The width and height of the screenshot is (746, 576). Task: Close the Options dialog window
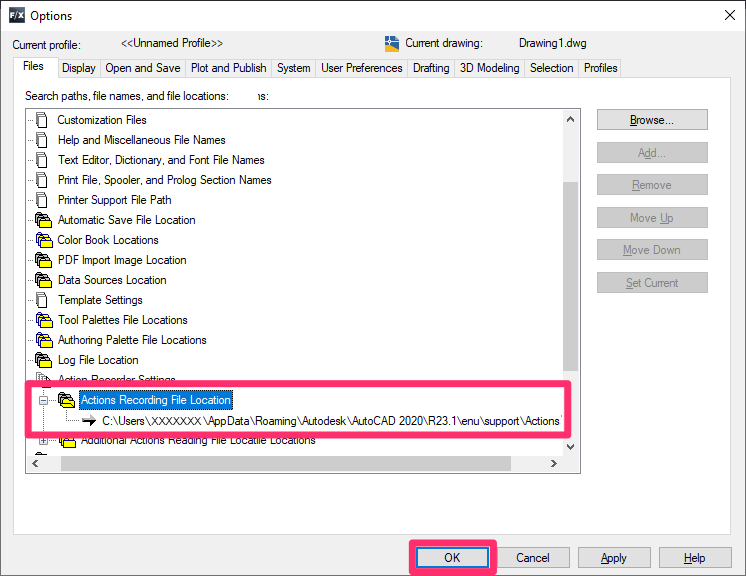[x=730, y=15]
